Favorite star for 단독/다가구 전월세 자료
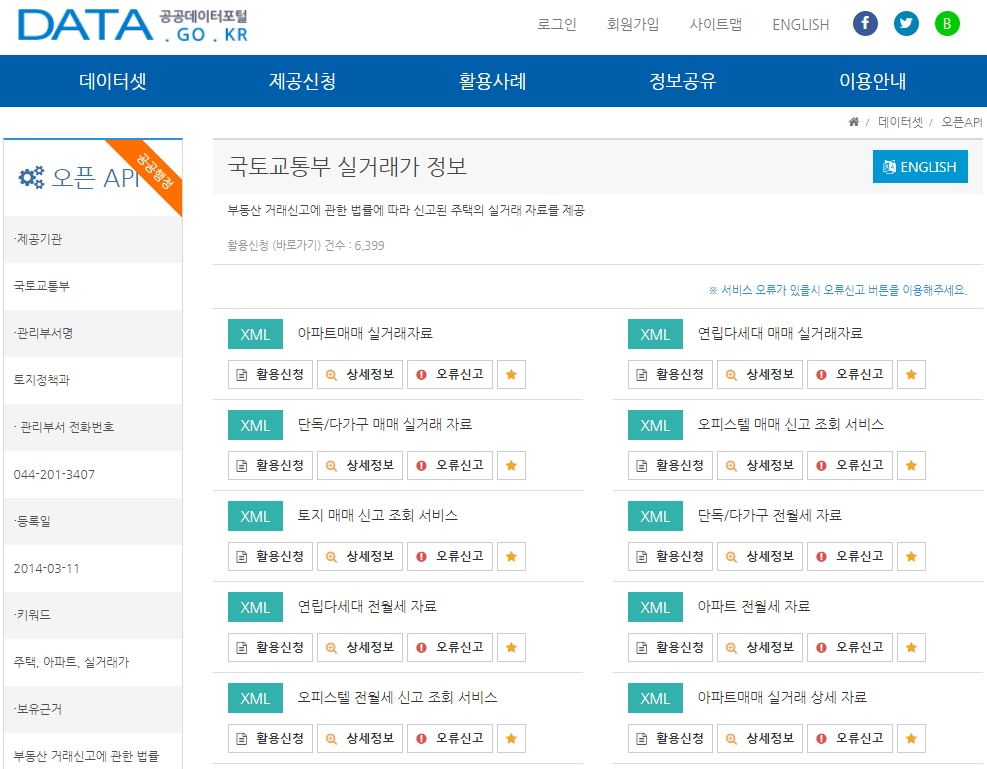This screenshot has width=987, height=769. 911,556
